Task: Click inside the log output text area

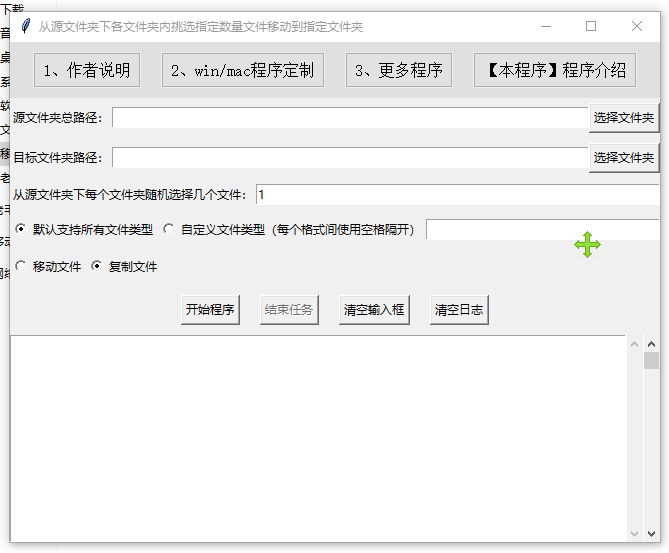Action: [318, 439]
